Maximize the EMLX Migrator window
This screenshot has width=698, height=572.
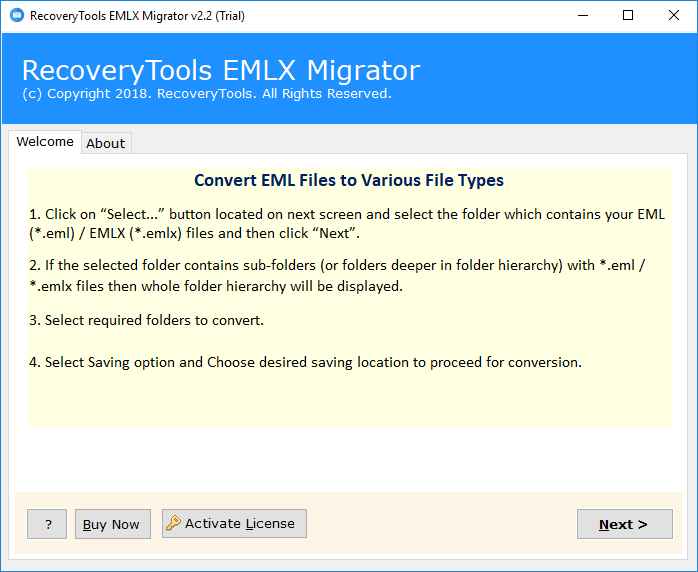pos(628,16)
